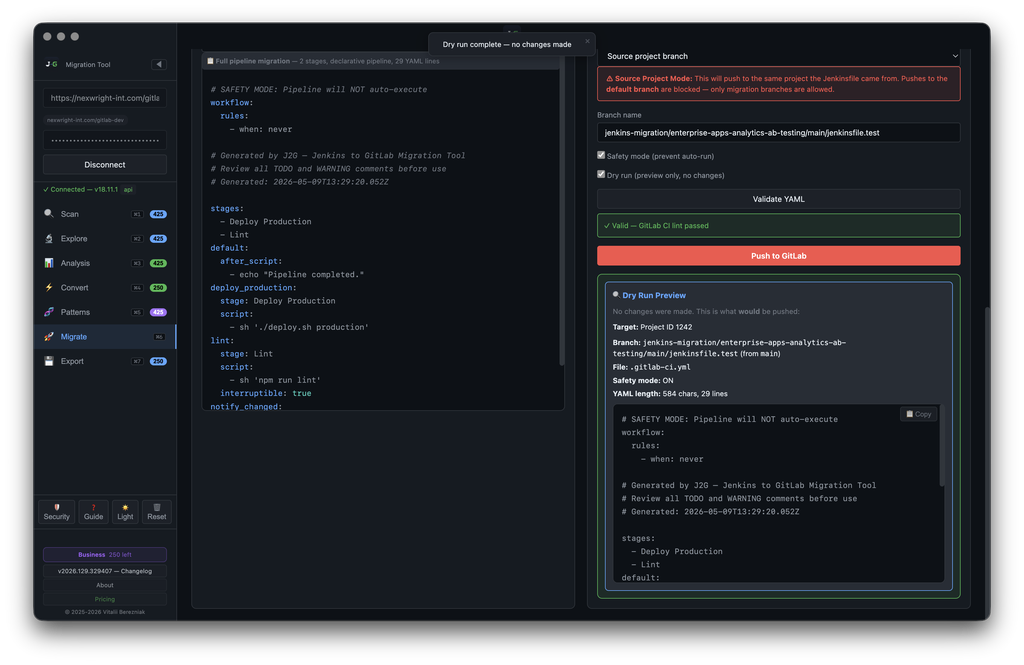
Task: Click the Analysis bar chart icon
Action: point(48,263)
